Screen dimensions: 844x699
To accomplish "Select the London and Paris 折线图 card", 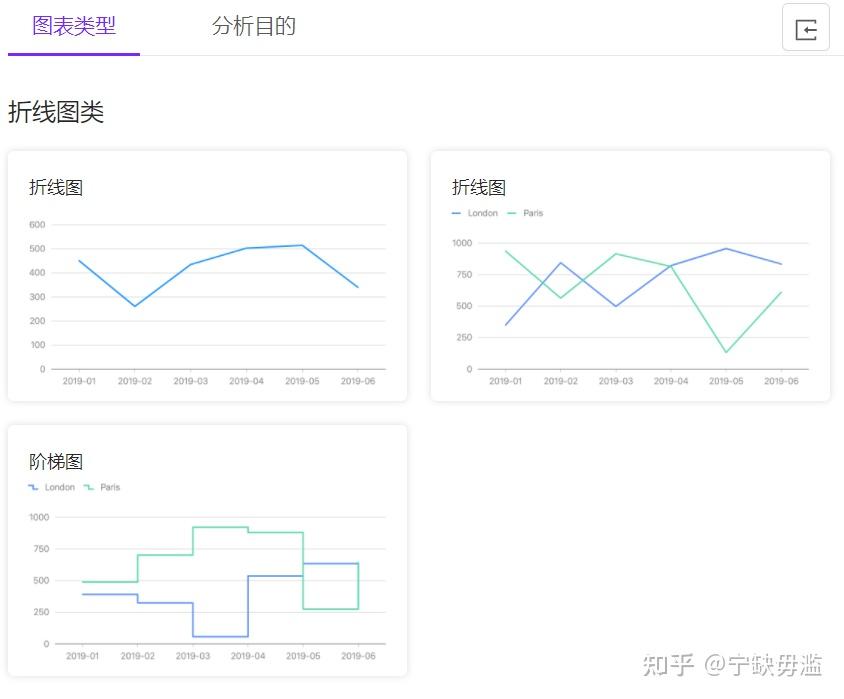I will [x=630, y=276].
